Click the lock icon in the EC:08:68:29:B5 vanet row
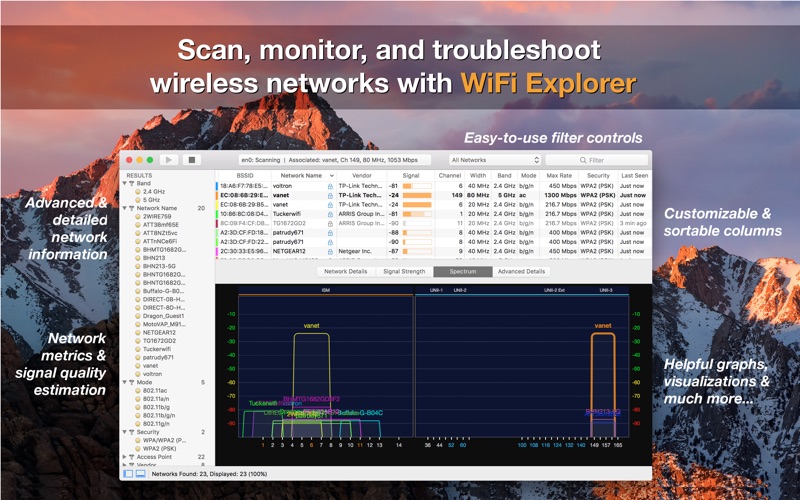This screenshot has width=800, height=500. coord(330,205)
